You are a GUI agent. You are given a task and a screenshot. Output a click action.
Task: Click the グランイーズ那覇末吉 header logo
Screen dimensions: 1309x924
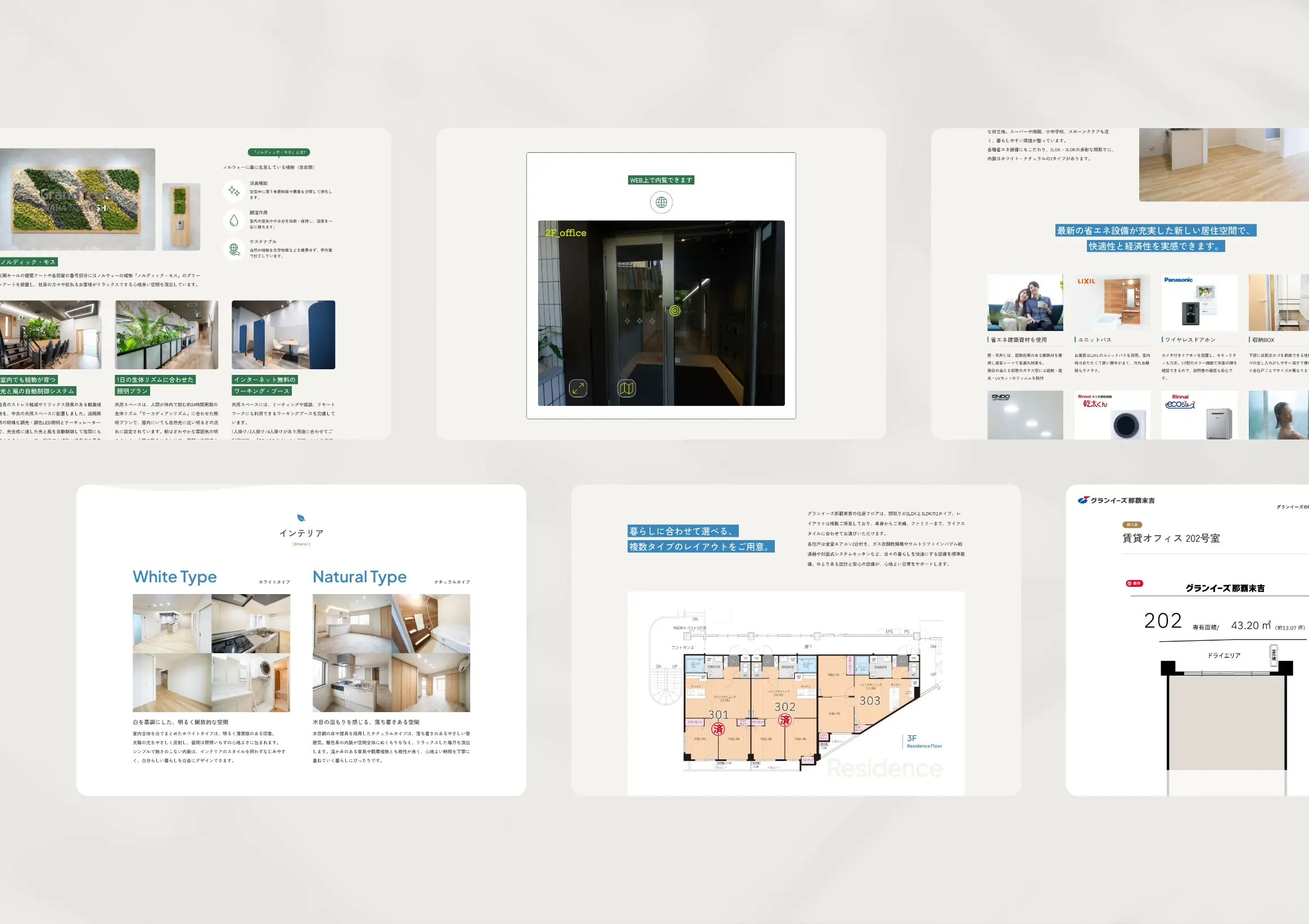(x=1116, y=500)
